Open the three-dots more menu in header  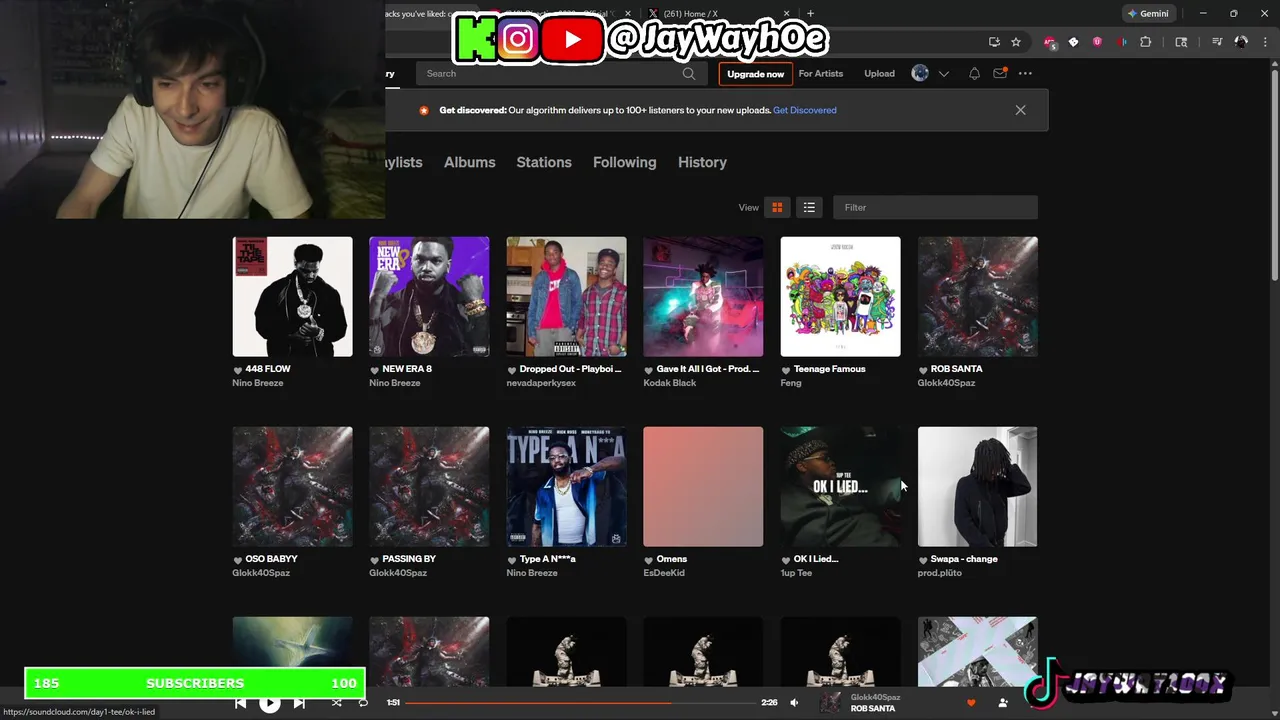click(x=1025, y=73)
